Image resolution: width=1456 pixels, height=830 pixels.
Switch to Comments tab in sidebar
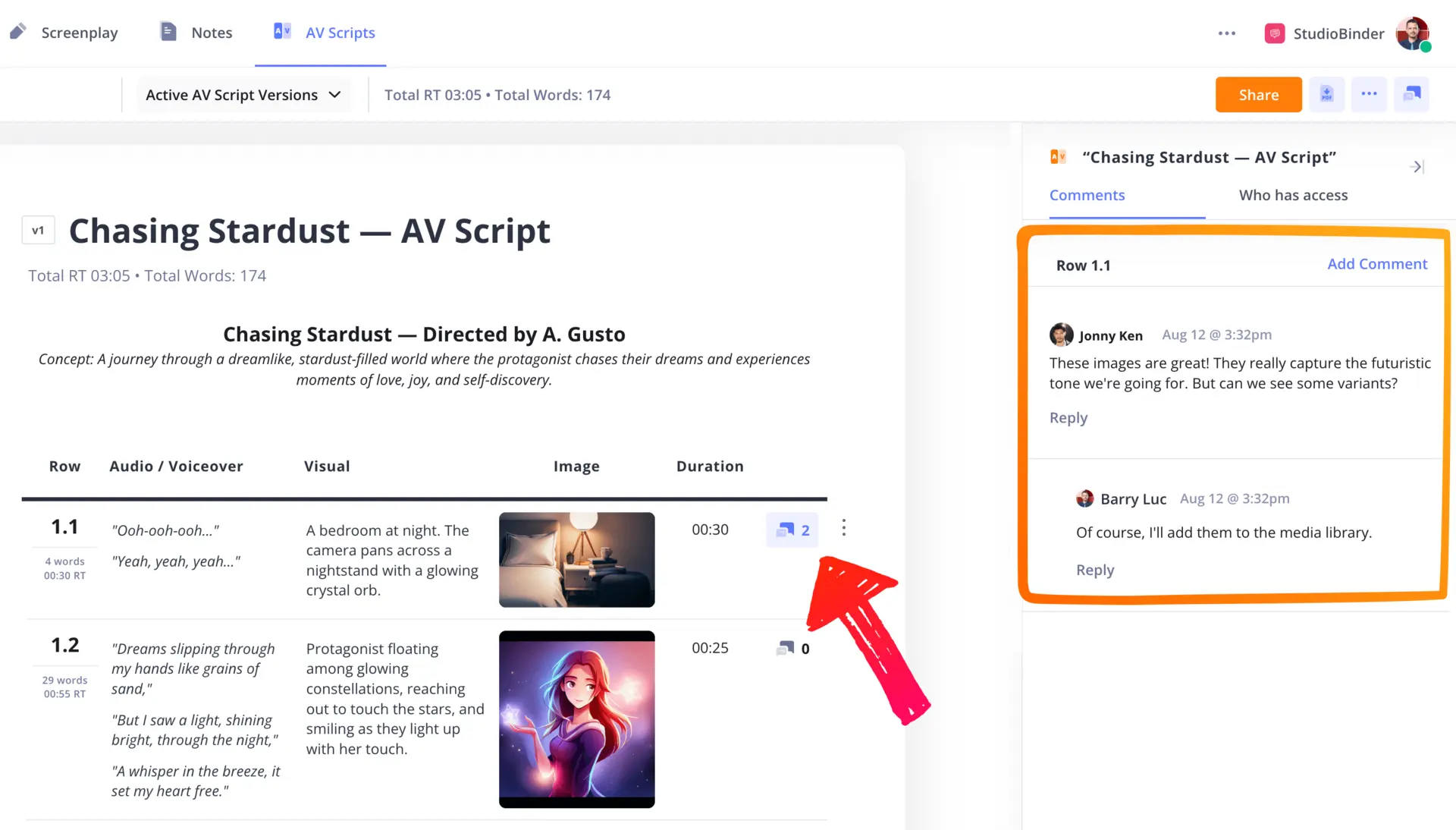point(1087,195)
